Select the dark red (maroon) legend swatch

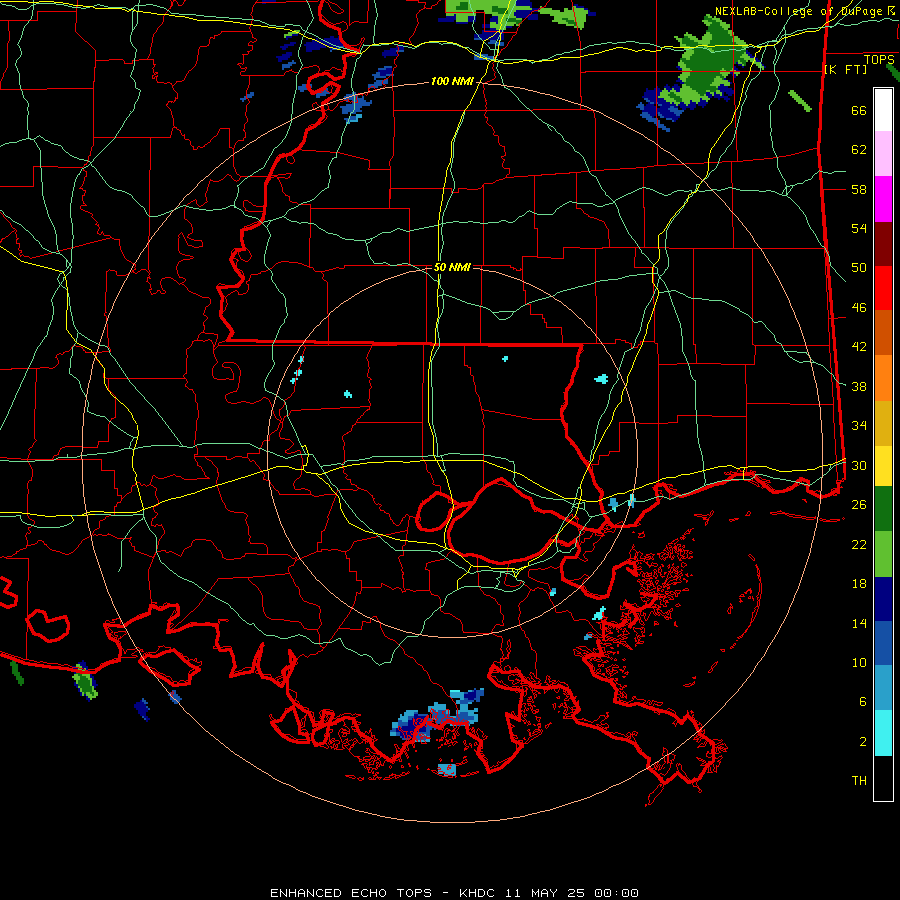click(x=883, y=244)
